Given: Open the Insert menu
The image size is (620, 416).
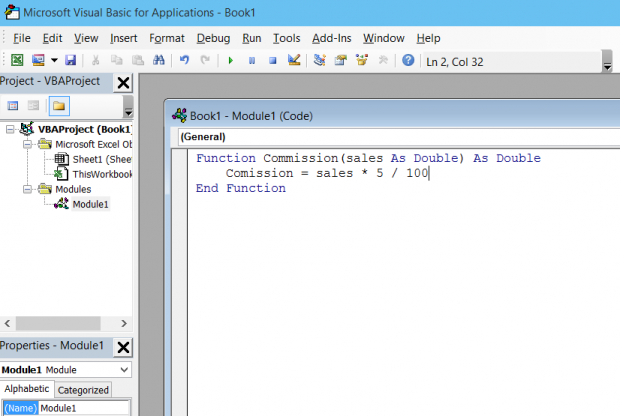Looking at the screenshot, I should 124,38.
